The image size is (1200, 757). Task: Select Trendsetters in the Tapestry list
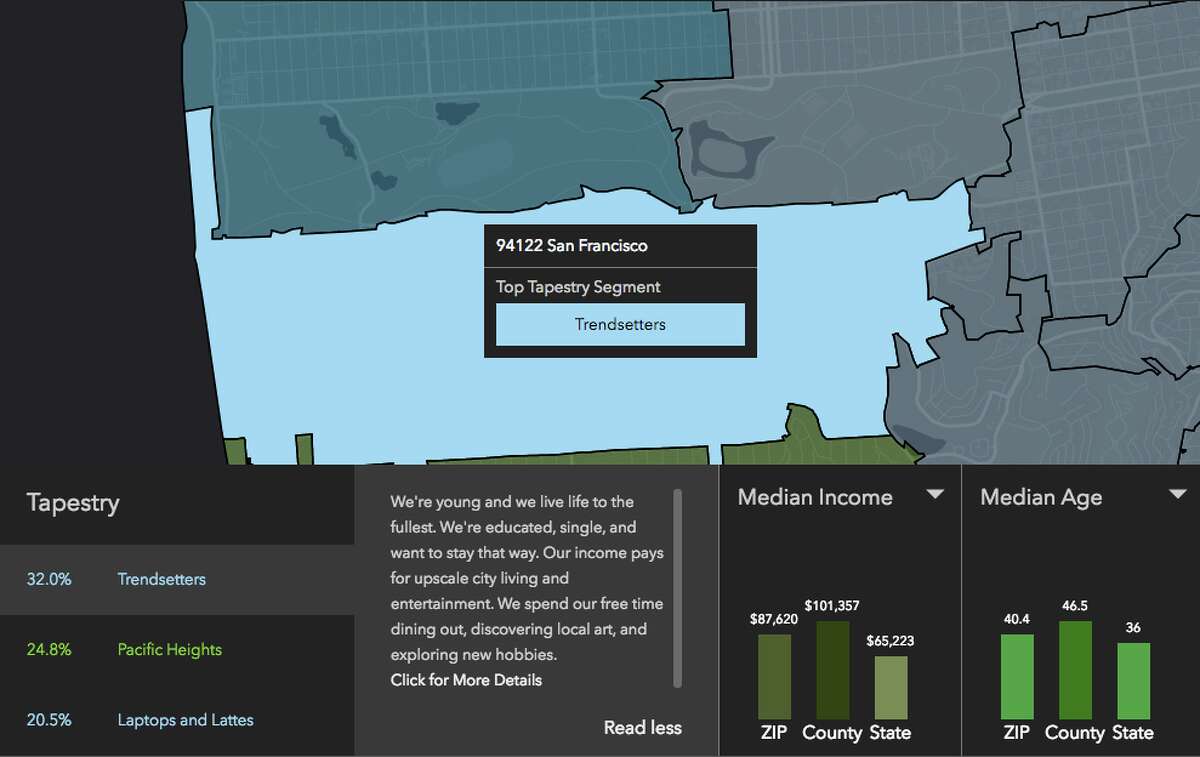(x=161, y=579)
